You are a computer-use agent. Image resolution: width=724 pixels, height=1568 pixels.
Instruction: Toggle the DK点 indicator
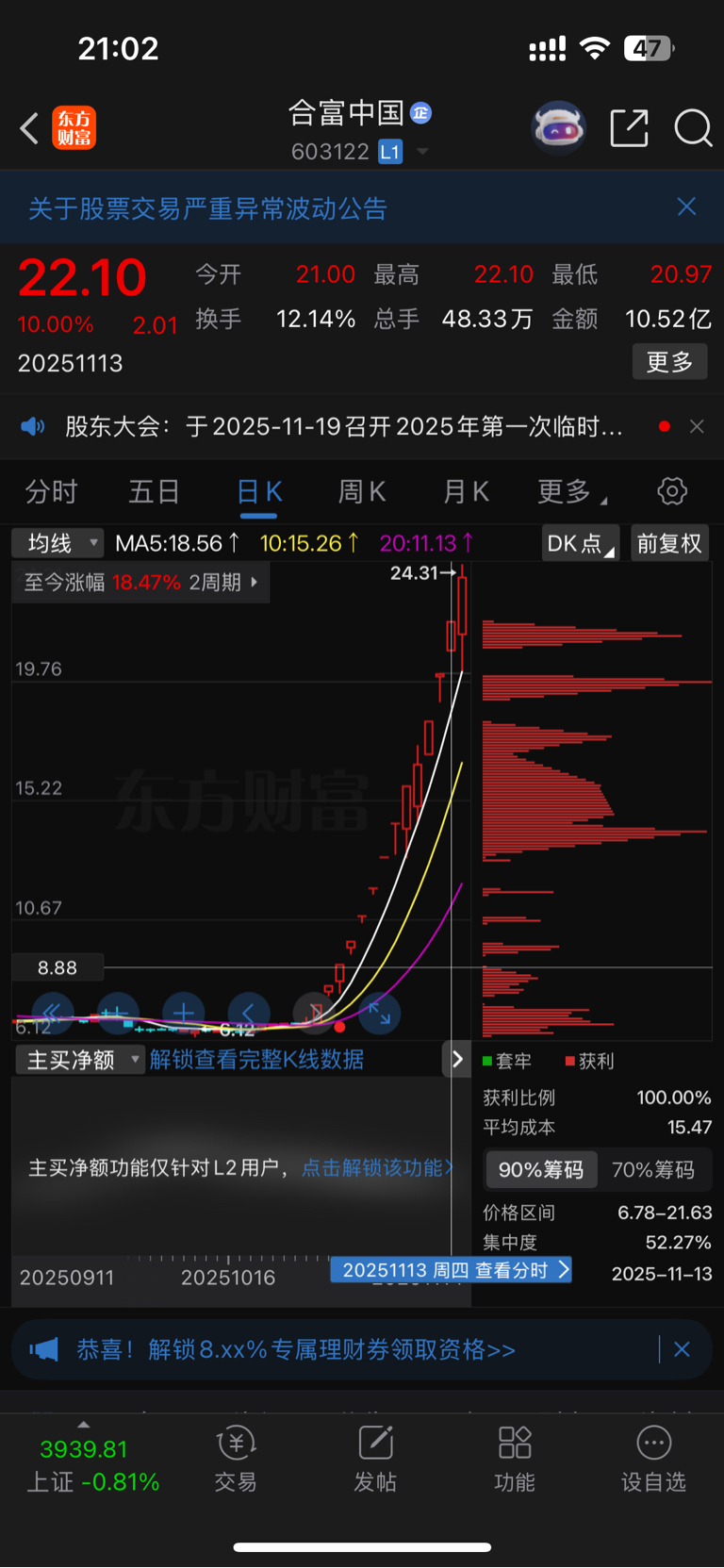(x=580, y=543)
